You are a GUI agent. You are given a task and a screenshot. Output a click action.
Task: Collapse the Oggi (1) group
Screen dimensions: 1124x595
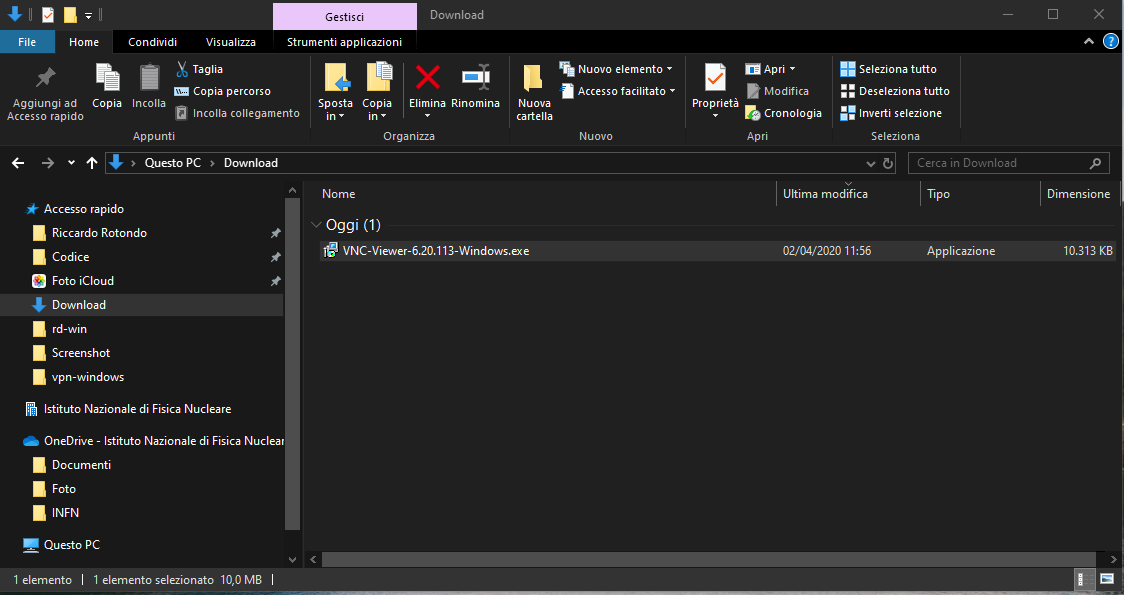[315, 225]
